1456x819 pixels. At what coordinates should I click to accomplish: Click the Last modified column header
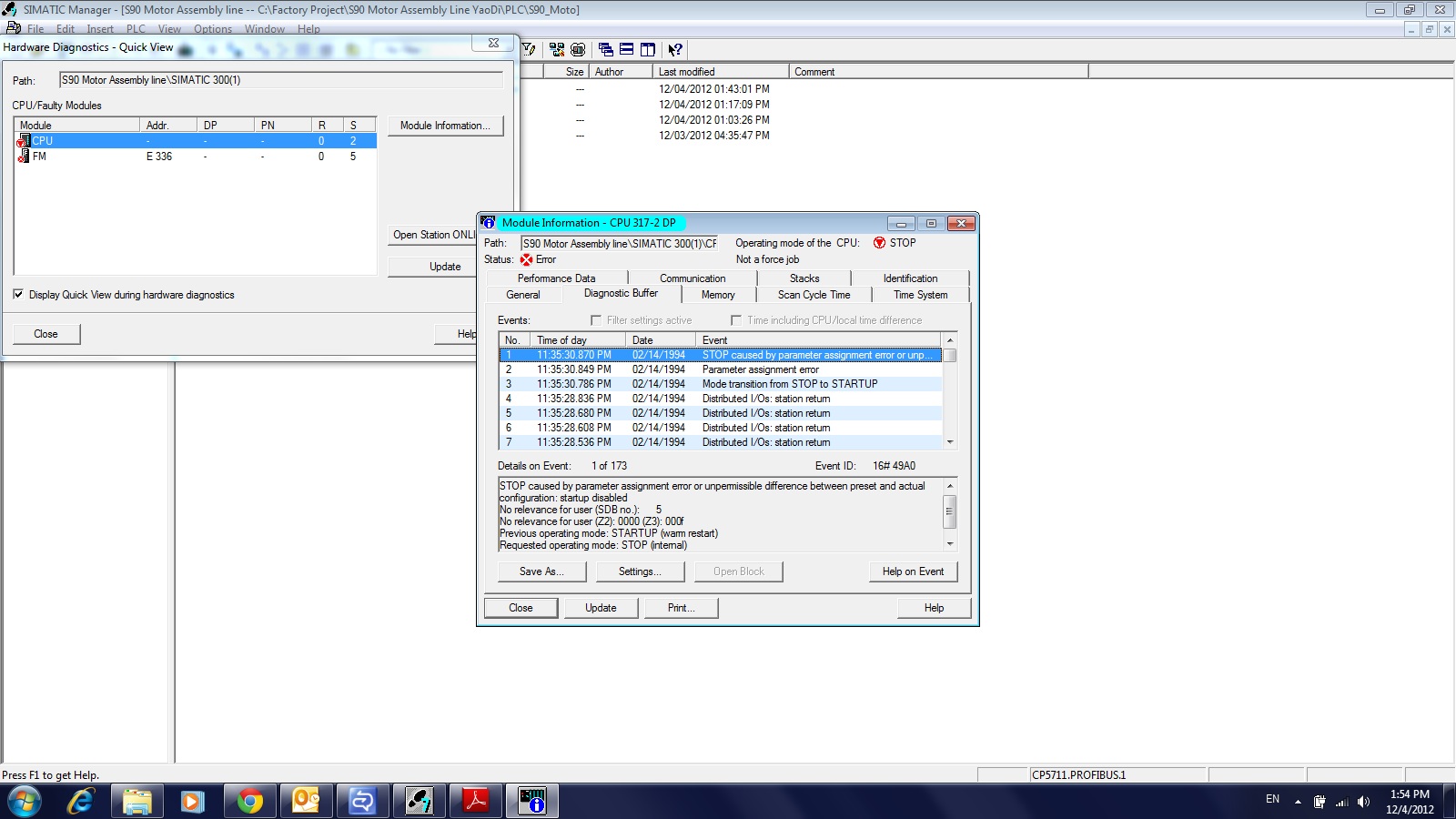tap(721, 72)
